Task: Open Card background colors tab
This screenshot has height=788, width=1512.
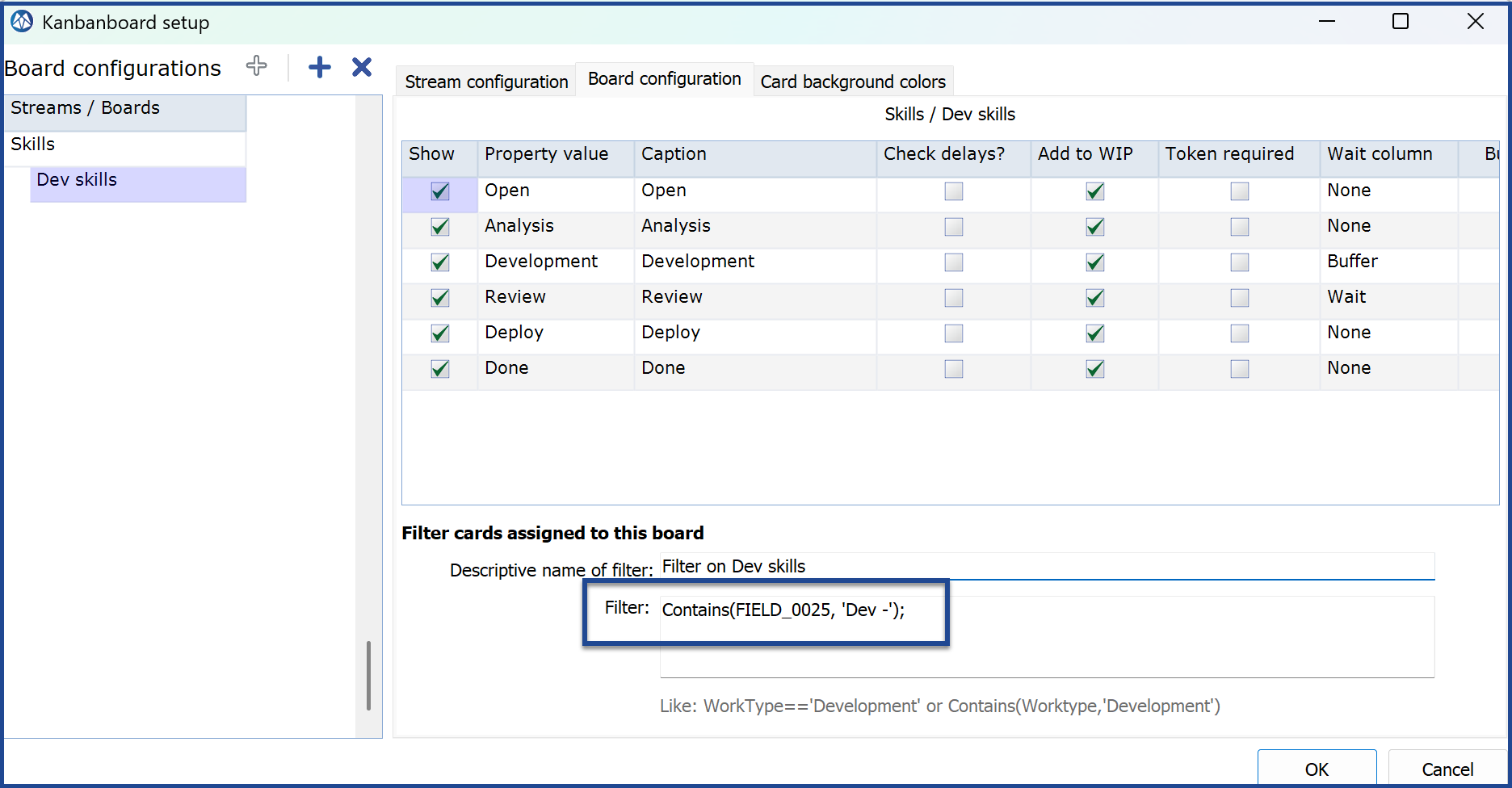Action: 853,82
